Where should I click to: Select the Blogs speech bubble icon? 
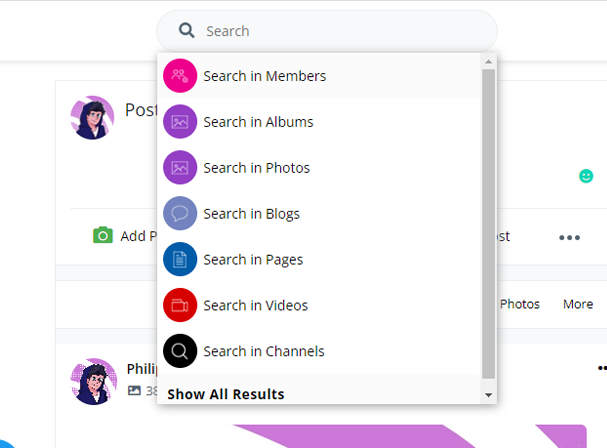[180, 214]
